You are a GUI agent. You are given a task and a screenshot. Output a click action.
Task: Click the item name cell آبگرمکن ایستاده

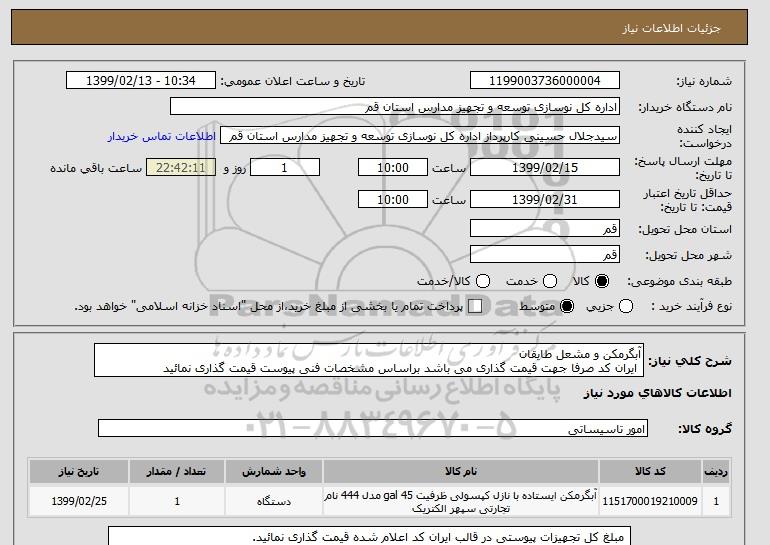tap(461, 501)
